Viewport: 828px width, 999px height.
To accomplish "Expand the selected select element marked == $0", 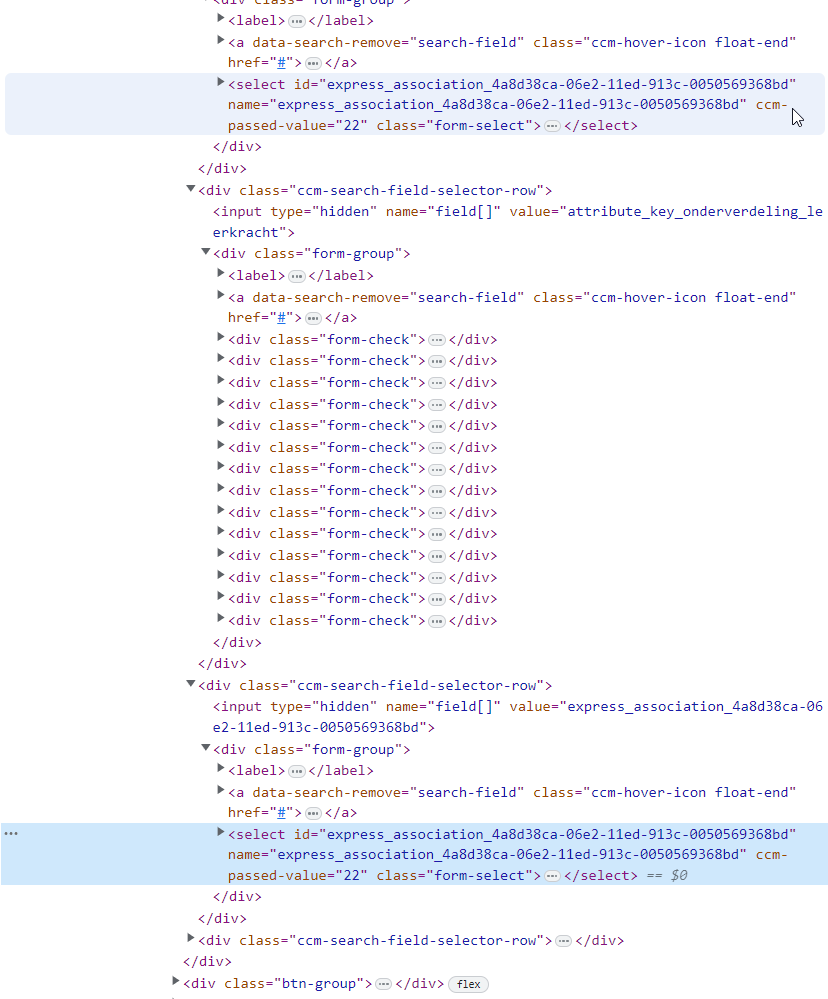I will (x=220, y=832).
